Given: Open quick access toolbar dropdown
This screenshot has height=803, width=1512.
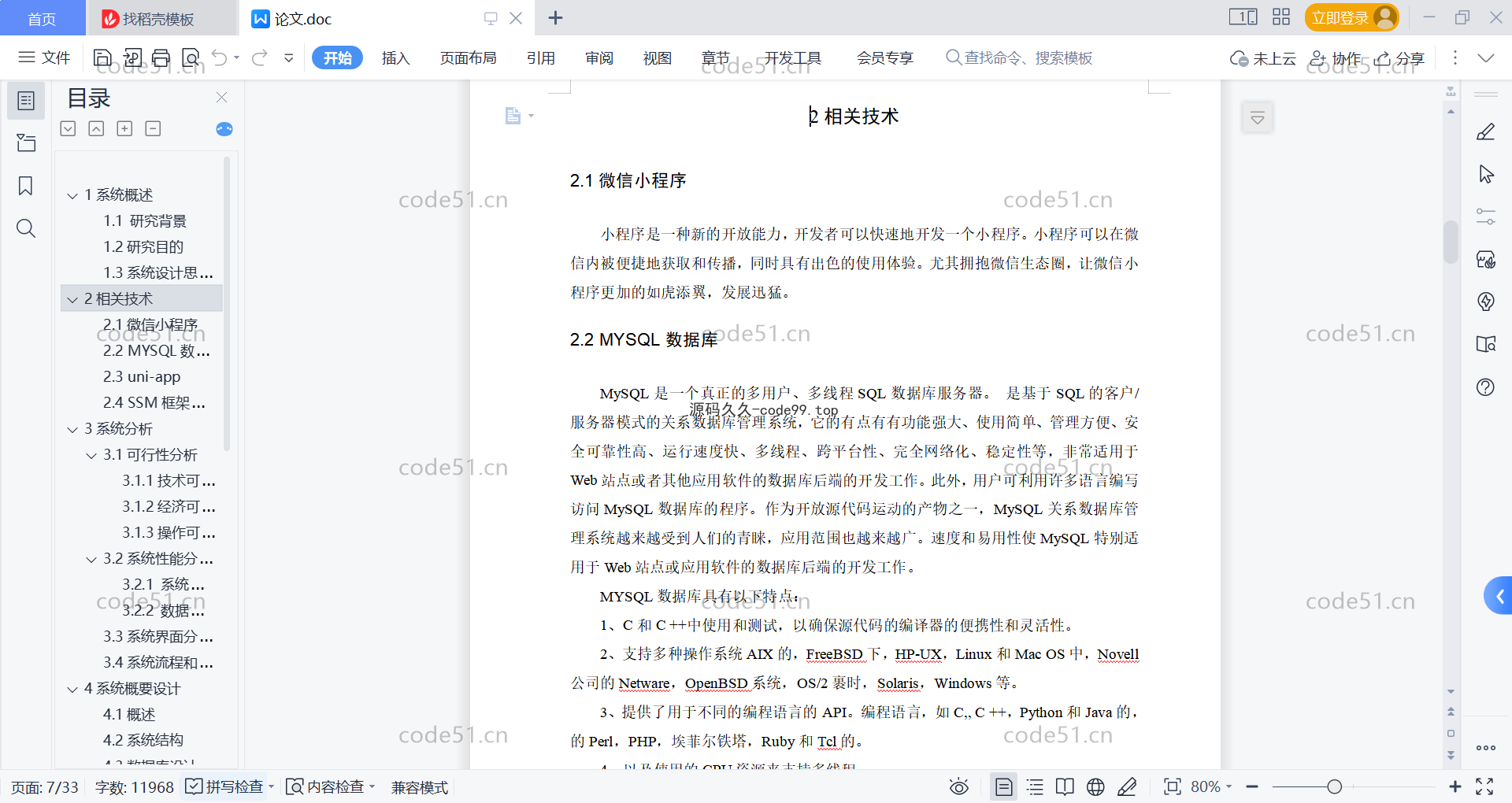Looking at the screenshot, I should click(x=289, y=57).
